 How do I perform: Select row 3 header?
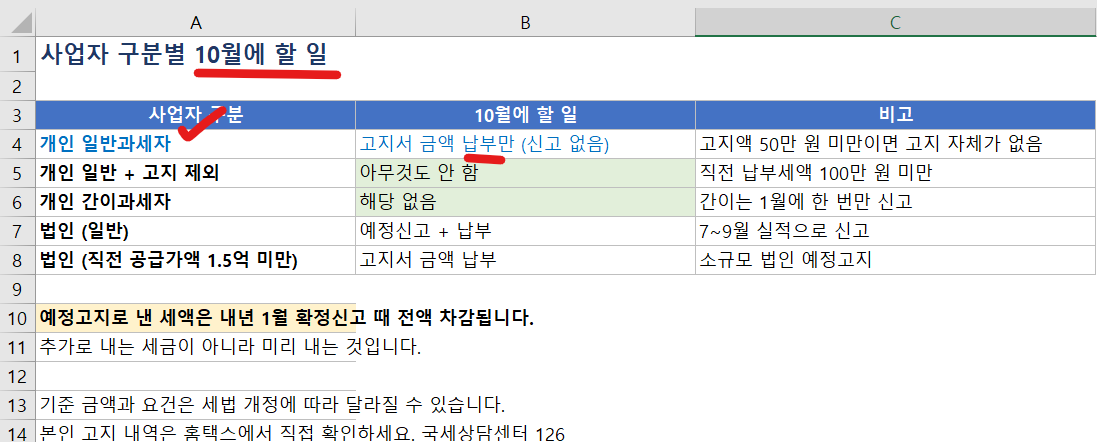point(17,115)
